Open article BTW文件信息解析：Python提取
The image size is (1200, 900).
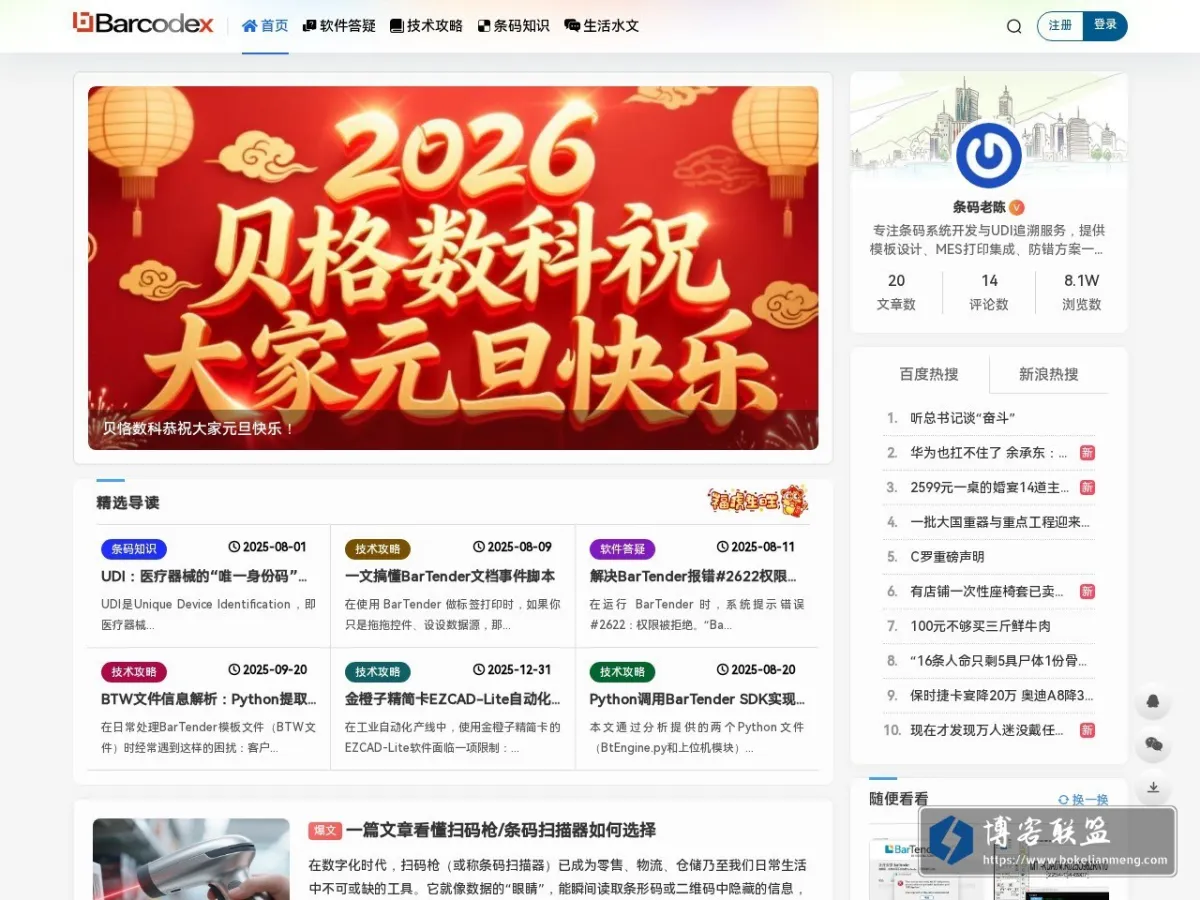point(209,699)
